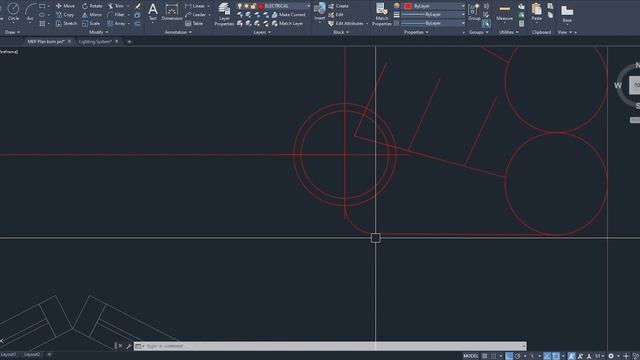
Task: Click the Base view button
Action: [x=567, y=13]
